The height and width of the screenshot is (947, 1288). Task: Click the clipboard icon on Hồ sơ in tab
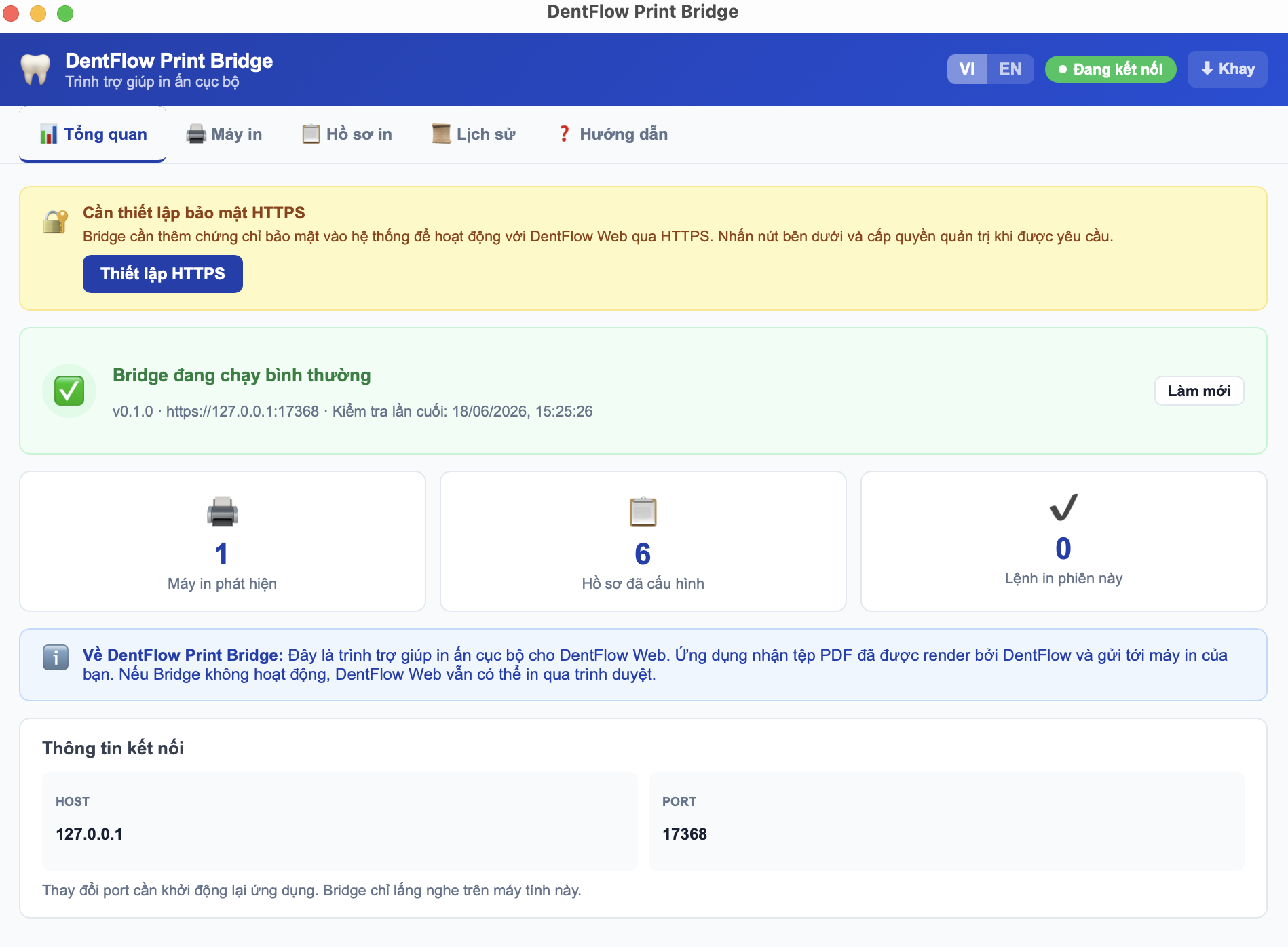pyautogui.click(x=311, y=134)
